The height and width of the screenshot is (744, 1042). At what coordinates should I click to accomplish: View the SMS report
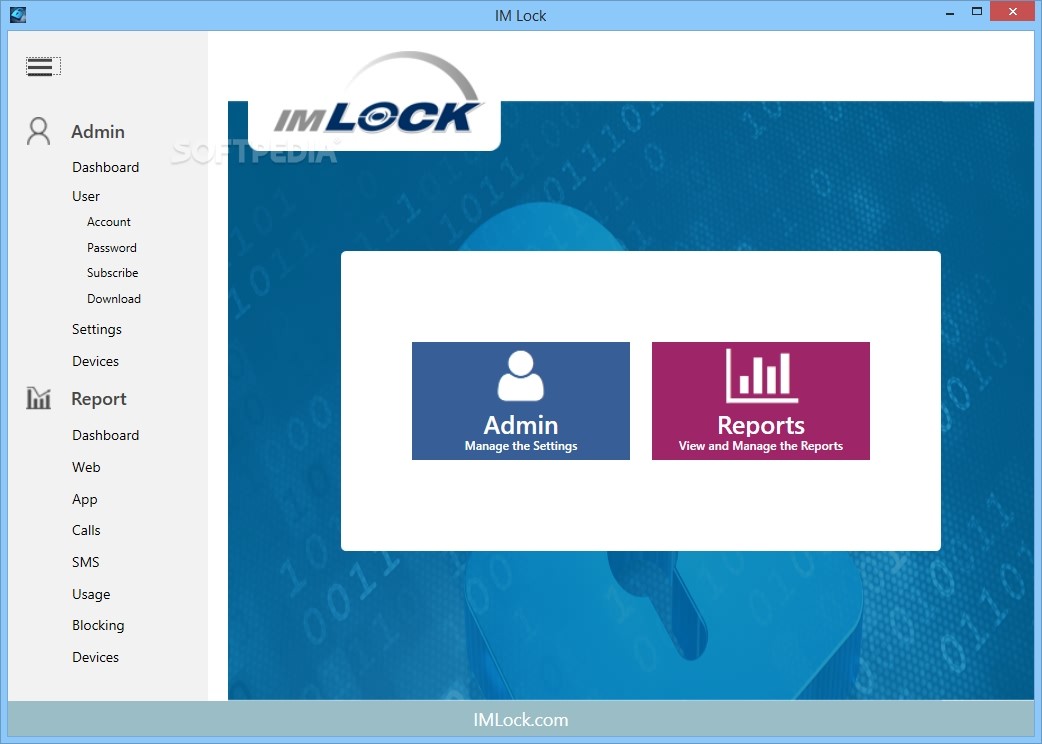point(86,562)
